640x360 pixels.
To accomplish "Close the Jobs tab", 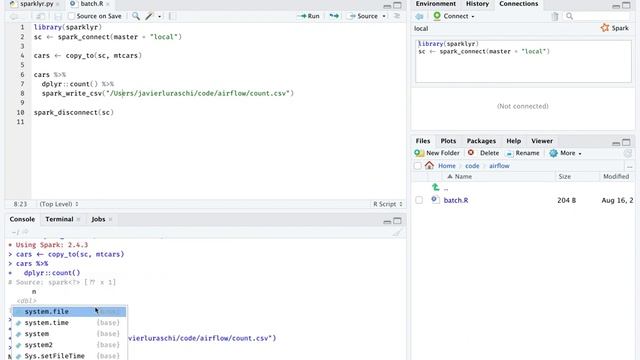I will (111, 220).
